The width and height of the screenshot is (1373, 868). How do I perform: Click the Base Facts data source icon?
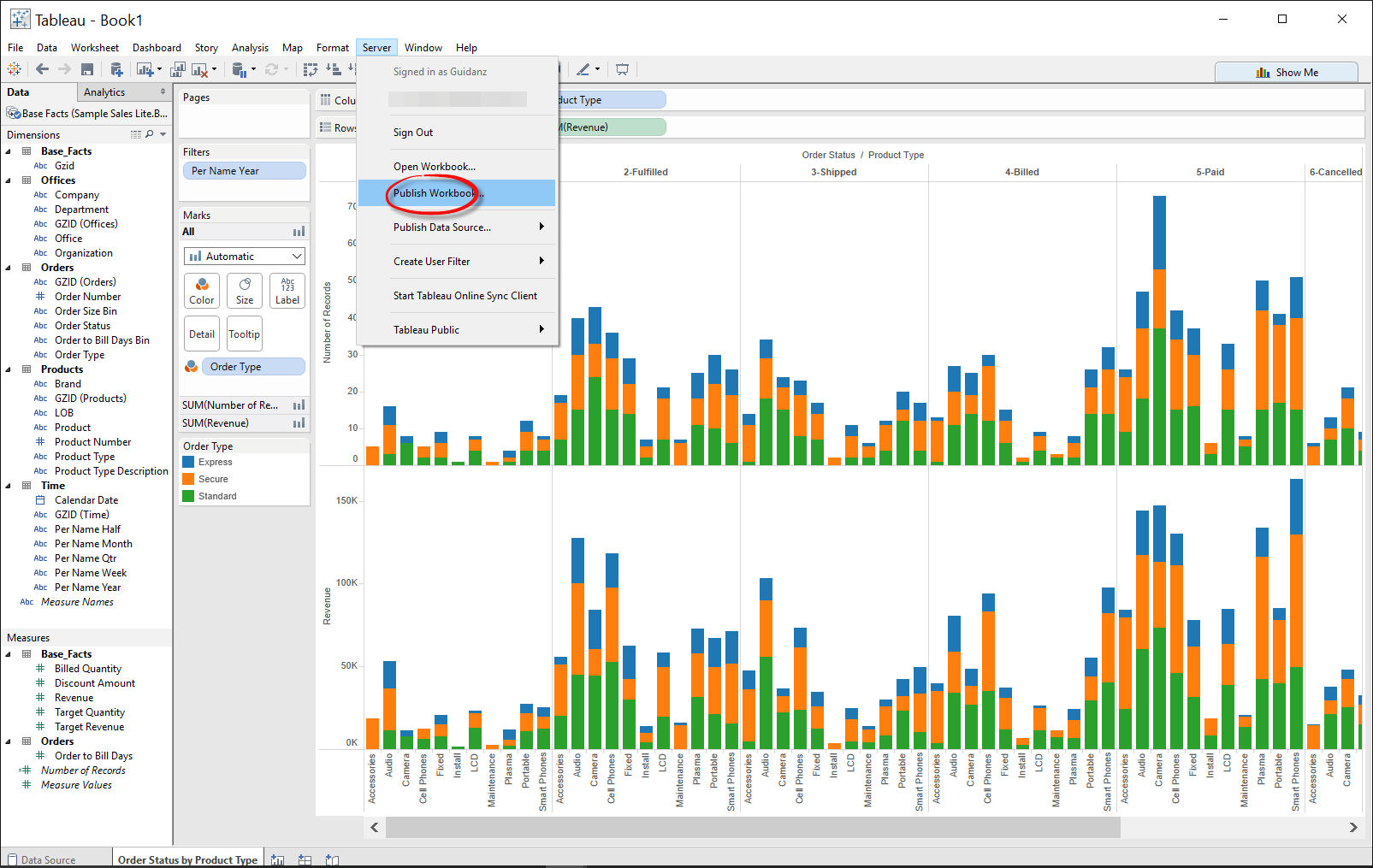coord(13,113)
